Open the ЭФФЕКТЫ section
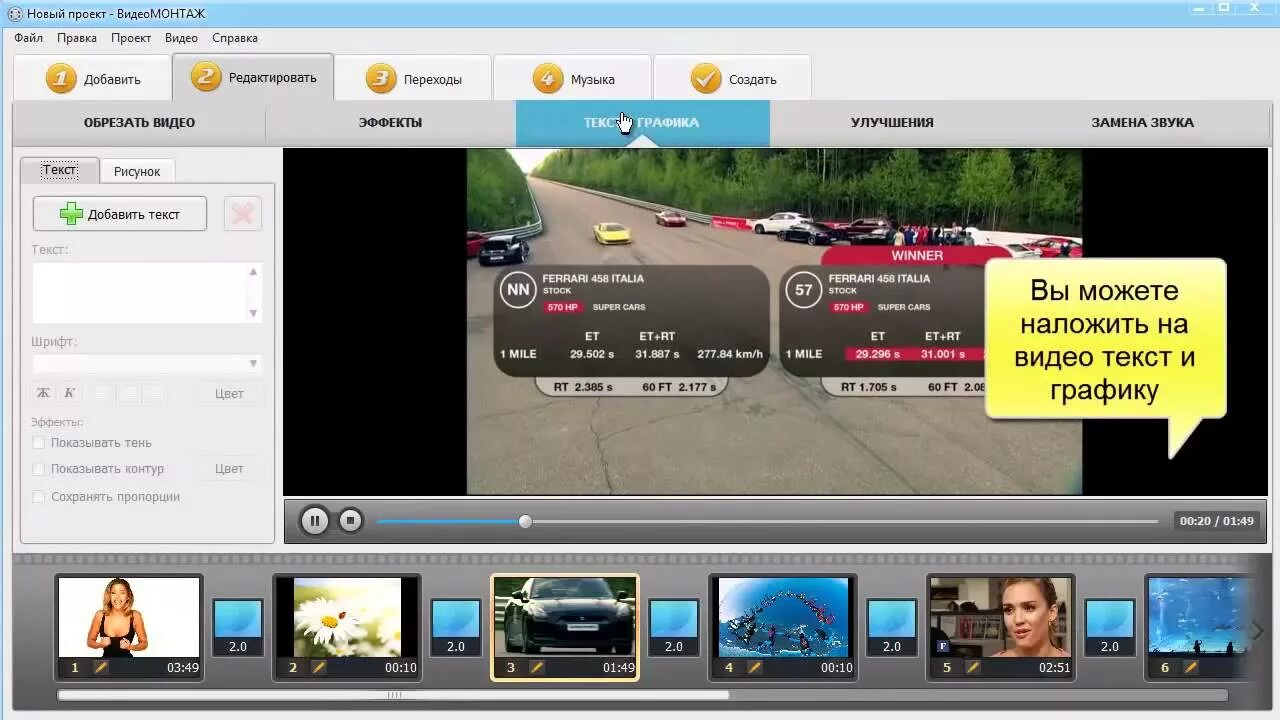Viewport: 1280px width, 720px height. click(x=390, y=123)
